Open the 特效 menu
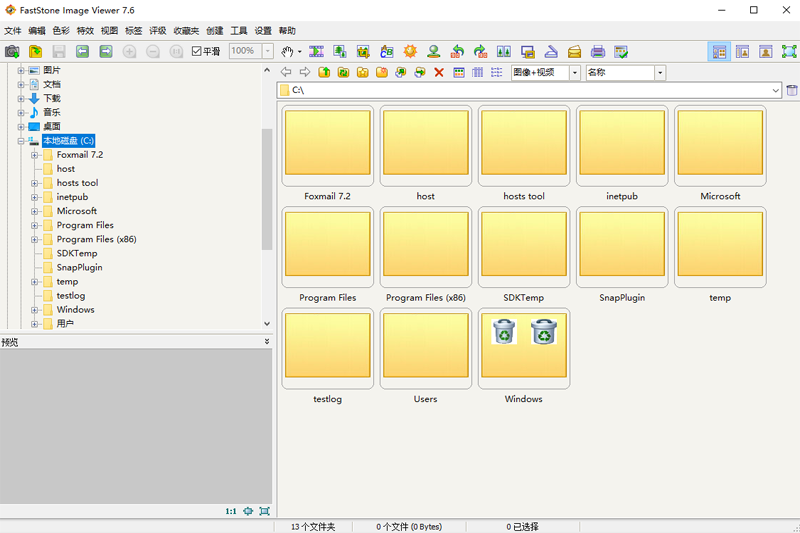This screenshot has height=533, width=800. point(86,31)
